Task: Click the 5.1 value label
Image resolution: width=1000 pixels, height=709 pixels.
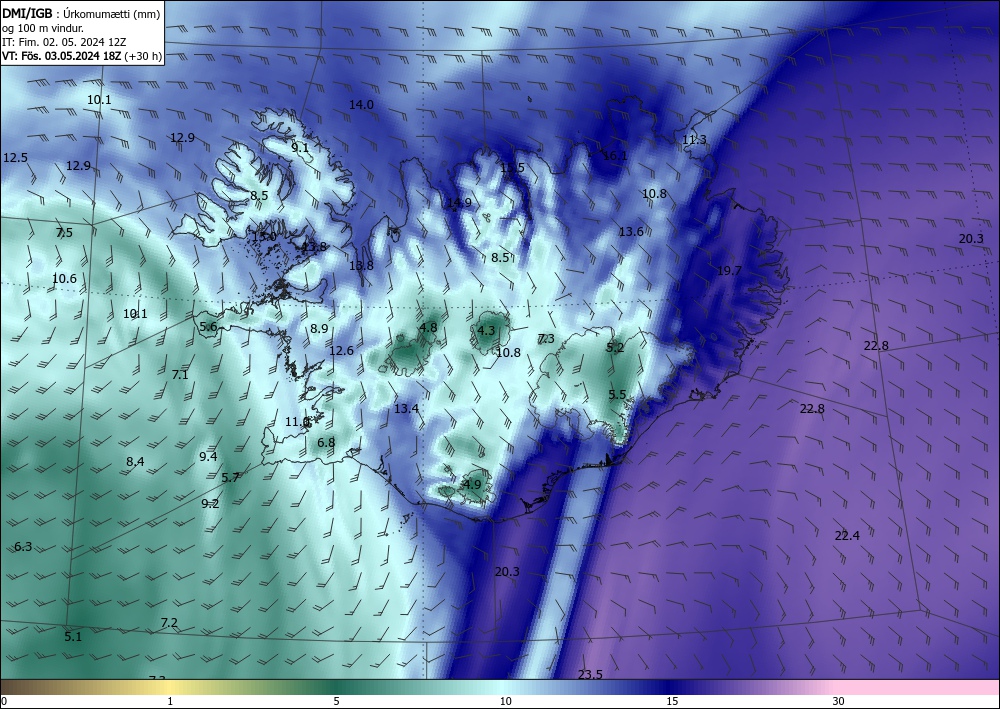Action: pyautogui.click(x=73, y=636)
